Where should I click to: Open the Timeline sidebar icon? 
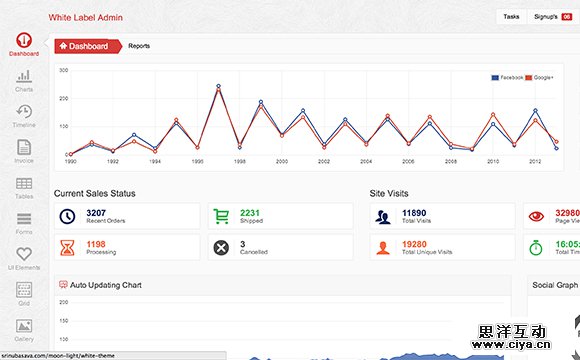tap(24, 111)
